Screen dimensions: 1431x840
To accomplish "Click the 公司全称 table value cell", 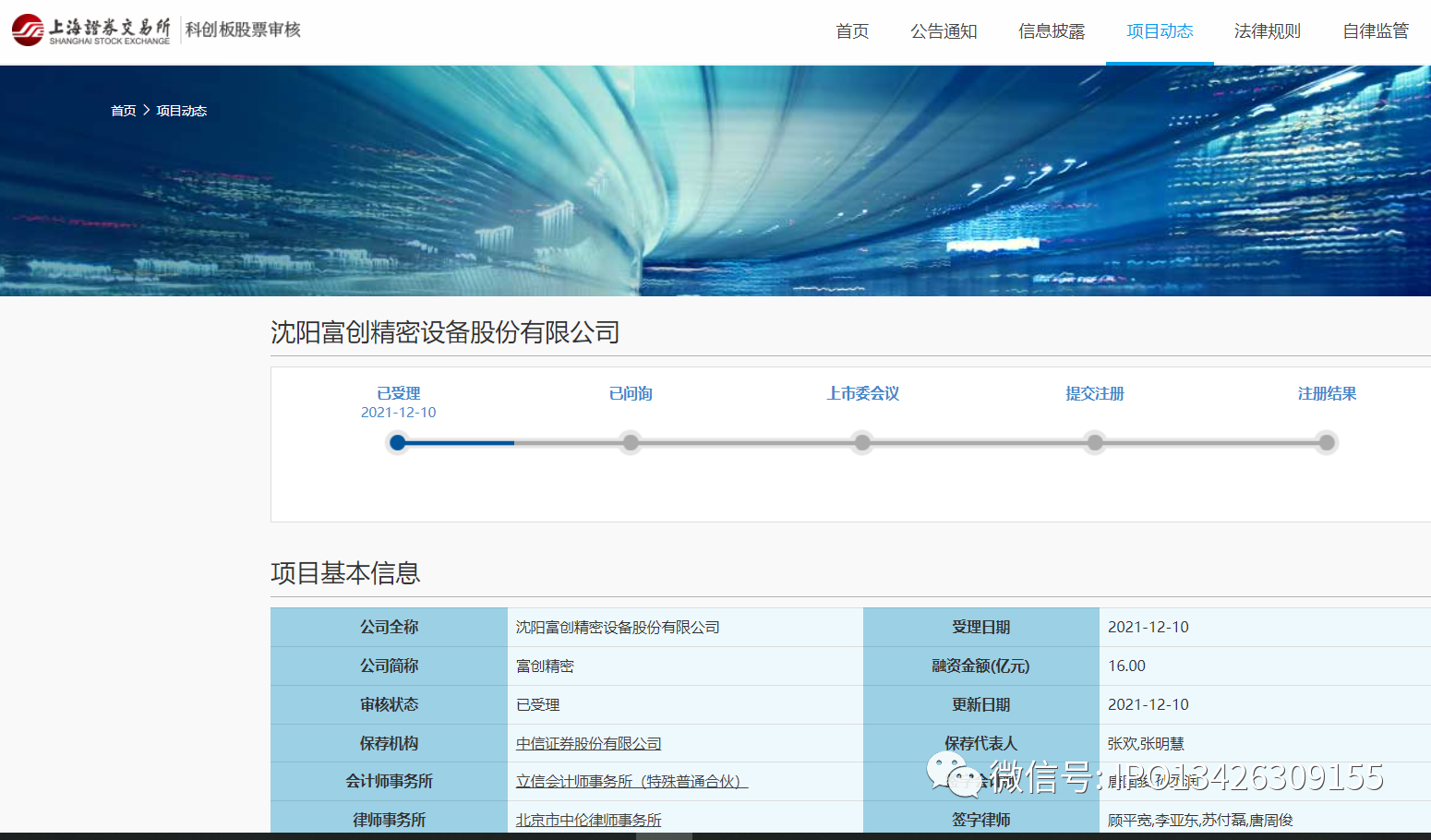I will [685, 627].
